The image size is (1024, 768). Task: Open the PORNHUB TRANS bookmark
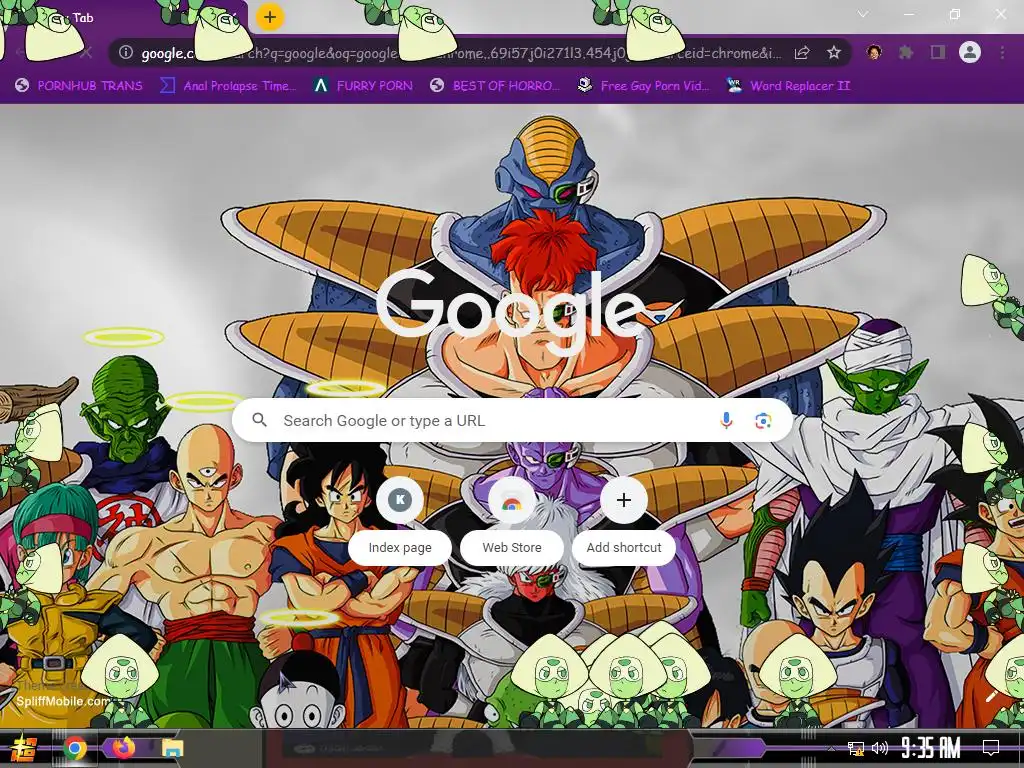point(79,86)
